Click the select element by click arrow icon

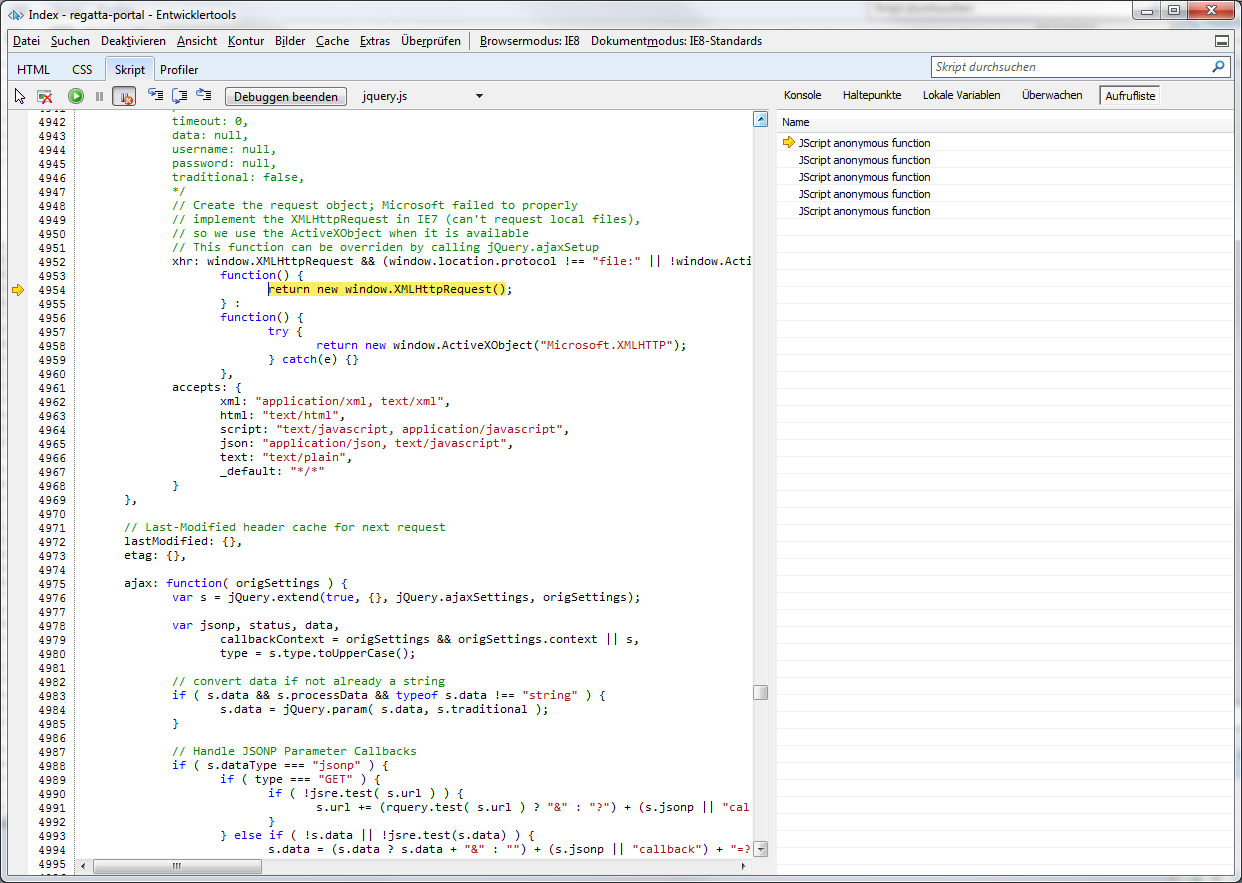tap(20, 96)
